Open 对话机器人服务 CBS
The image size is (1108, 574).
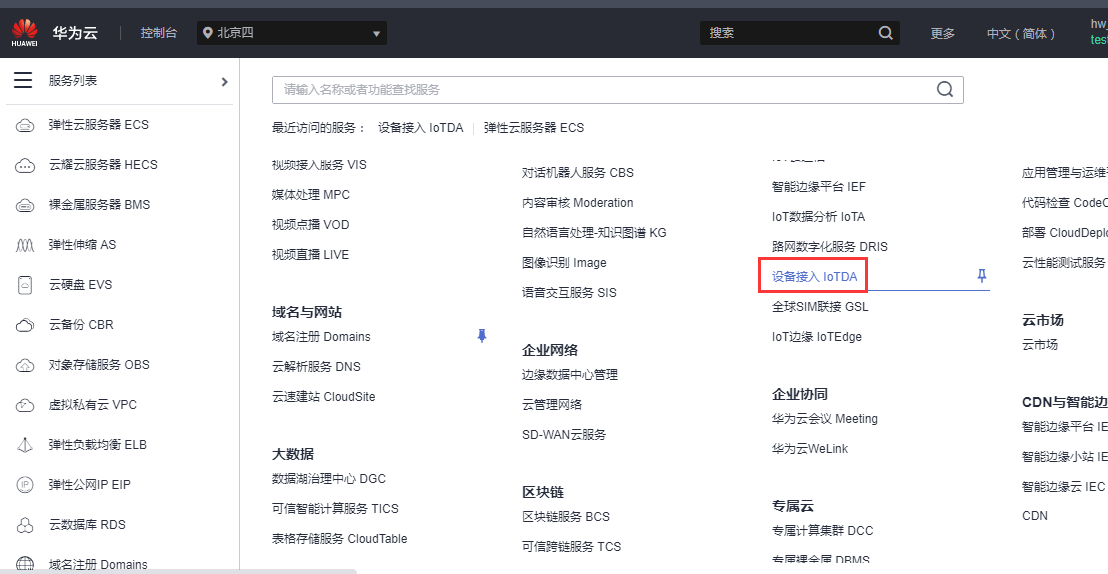[x=578, y=172]
